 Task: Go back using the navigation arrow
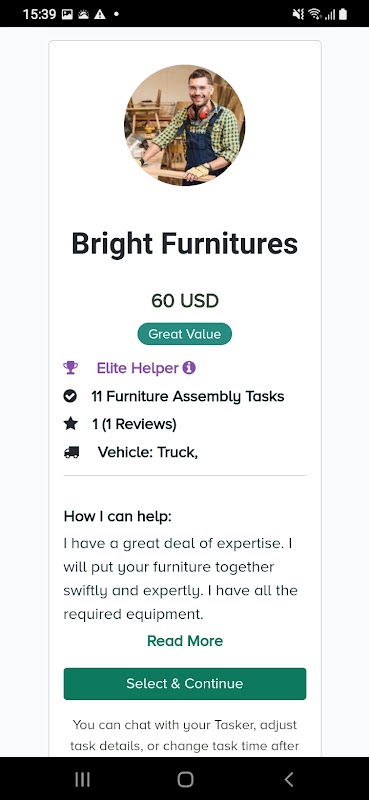click(x=289, y=779)
